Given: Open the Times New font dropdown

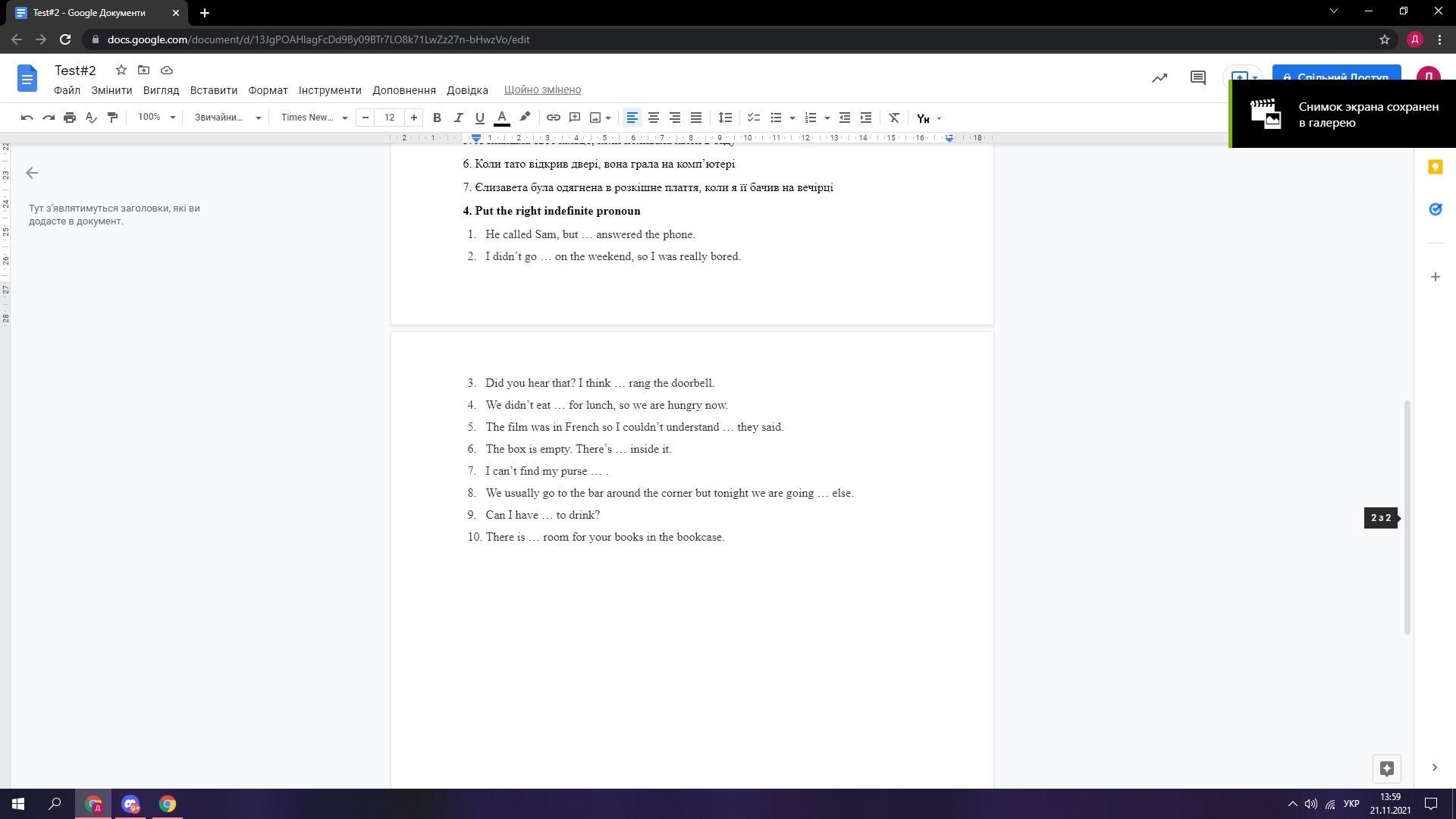Looking at the screenshot, I should click(314, 118).
